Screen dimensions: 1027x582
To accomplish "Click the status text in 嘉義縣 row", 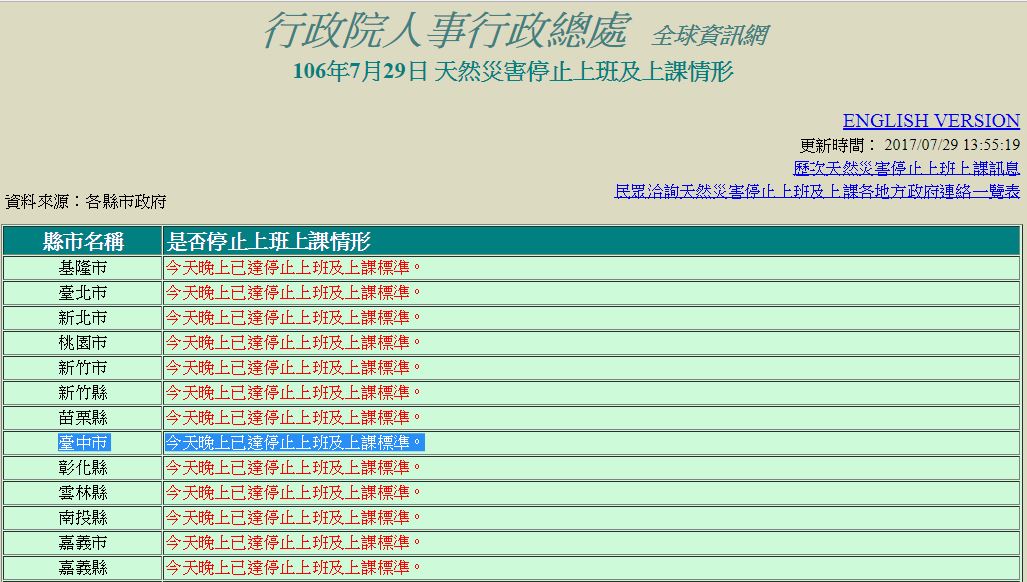I will 293,567.
